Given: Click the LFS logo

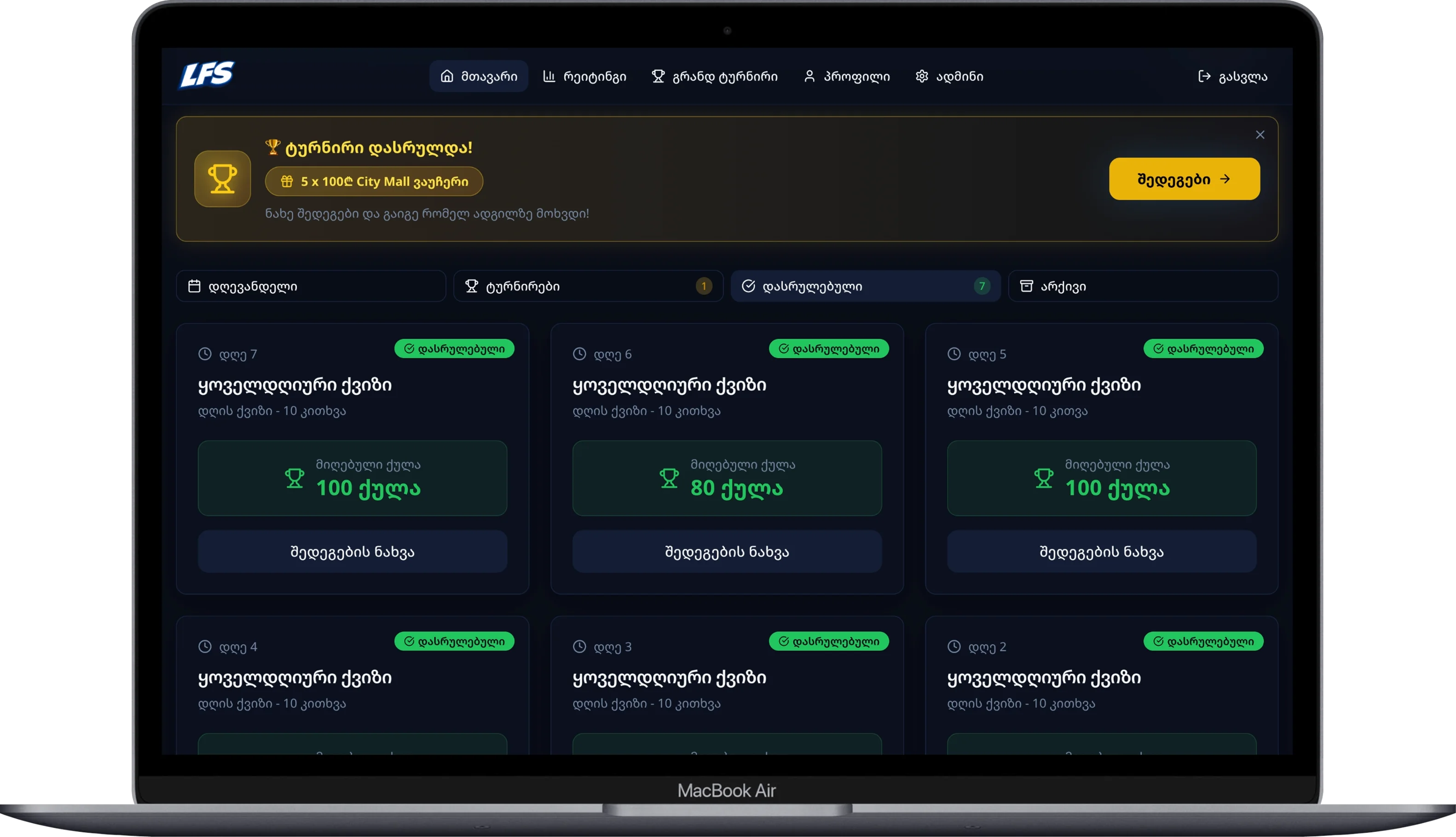Looking at the screenshot, I should click(207, 76).
